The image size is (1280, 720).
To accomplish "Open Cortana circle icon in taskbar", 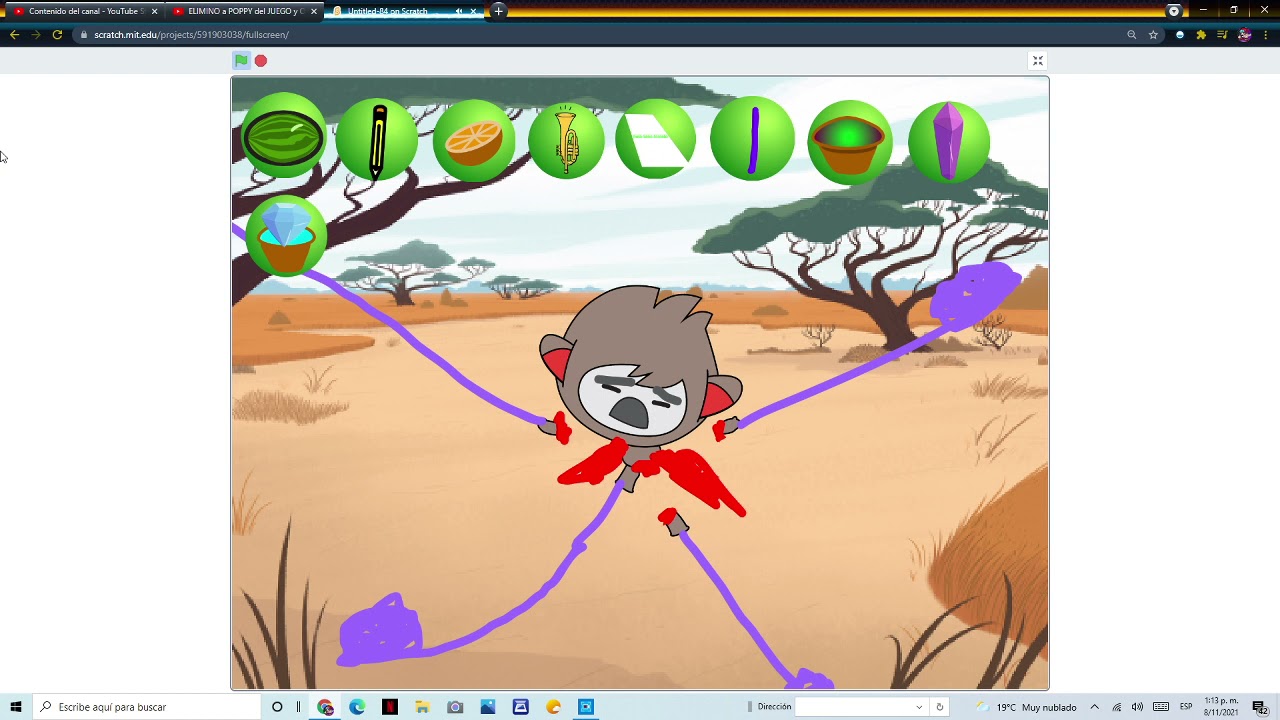I will [x=277, y=707].
